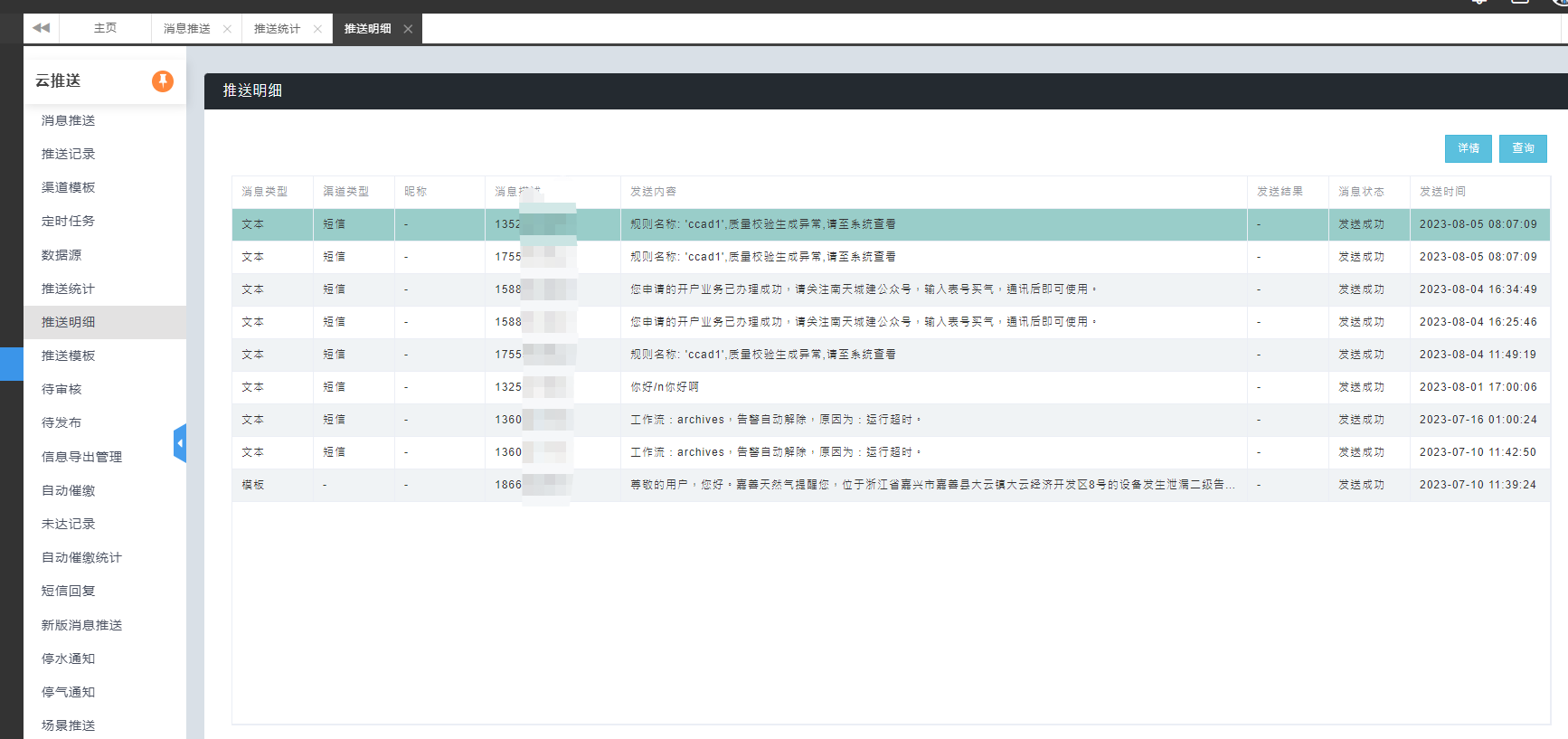Click the orange pin icon beside 云推送
Viewport: 1568px width, 739px height.
pos(163,81)
